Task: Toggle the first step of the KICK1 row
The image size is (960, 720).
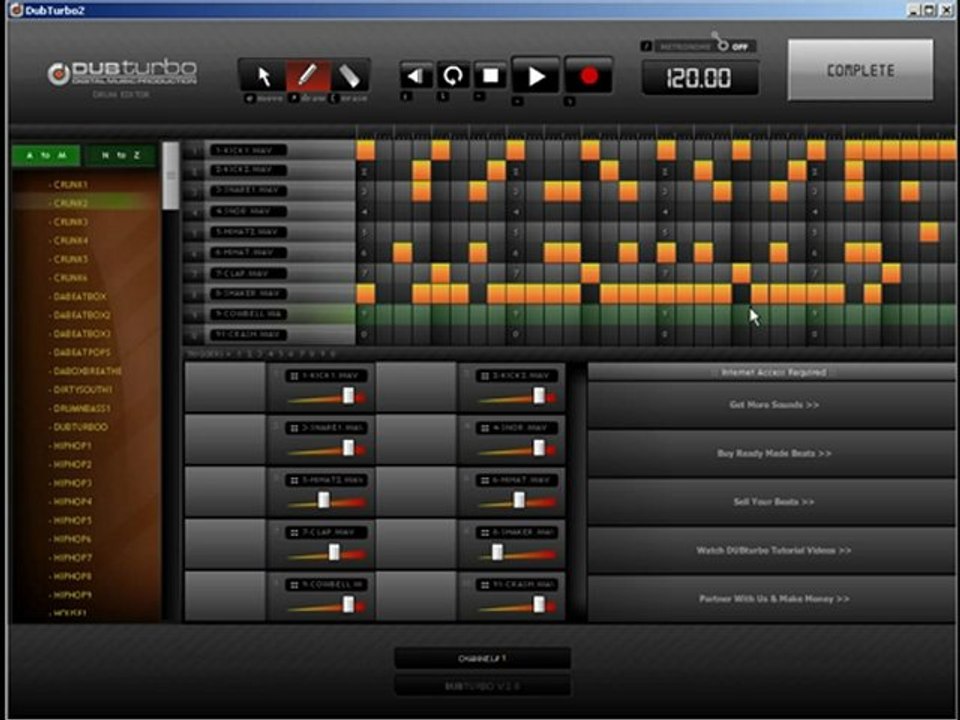Action: (x=366, y=150)
